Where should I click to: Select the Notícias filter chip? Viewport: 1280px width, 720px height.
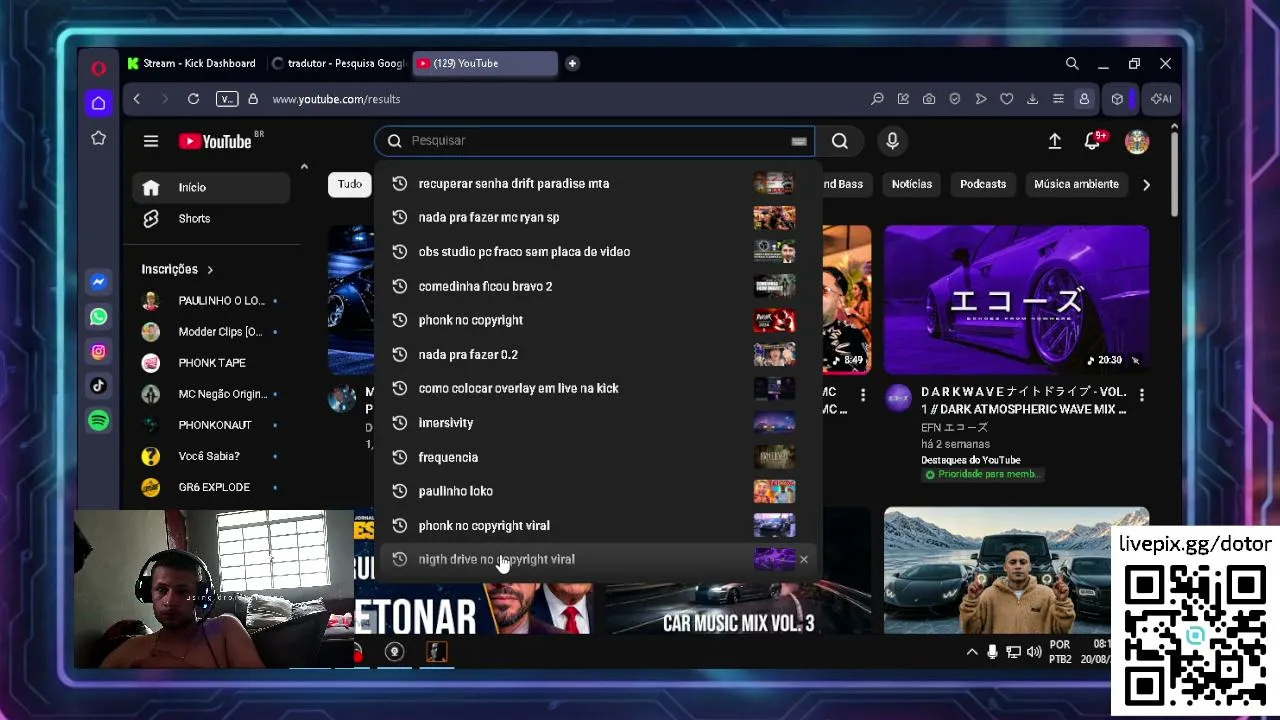point(912,184)
